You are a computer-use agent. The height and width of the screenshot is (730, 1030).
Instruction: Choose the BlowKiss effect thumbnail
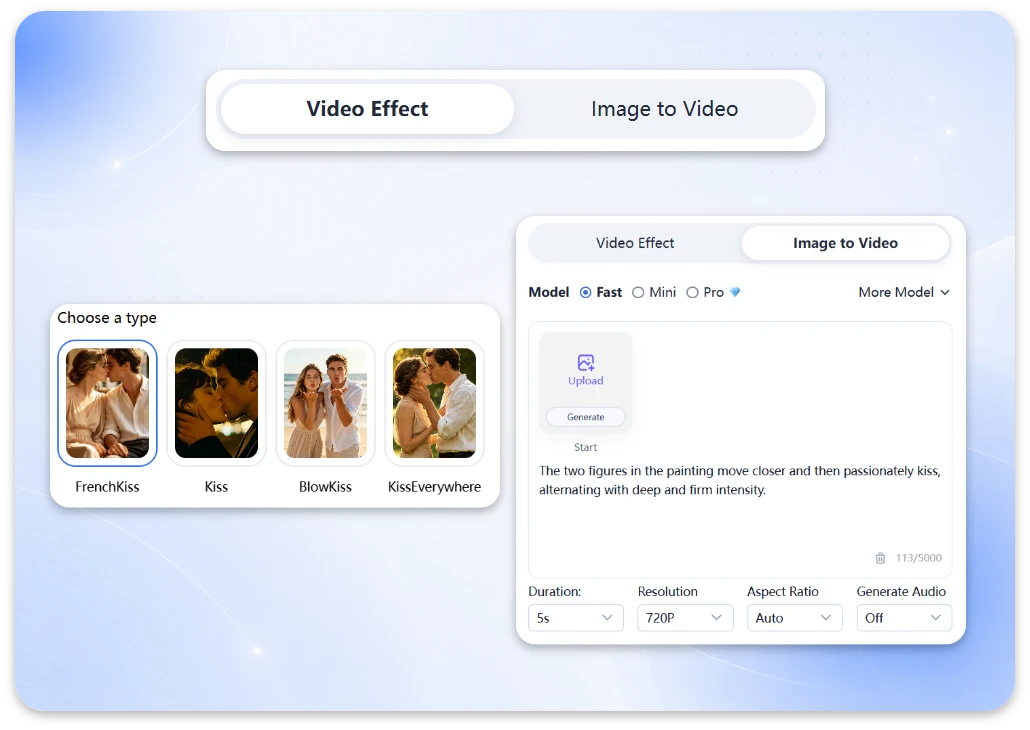(325, 403)
